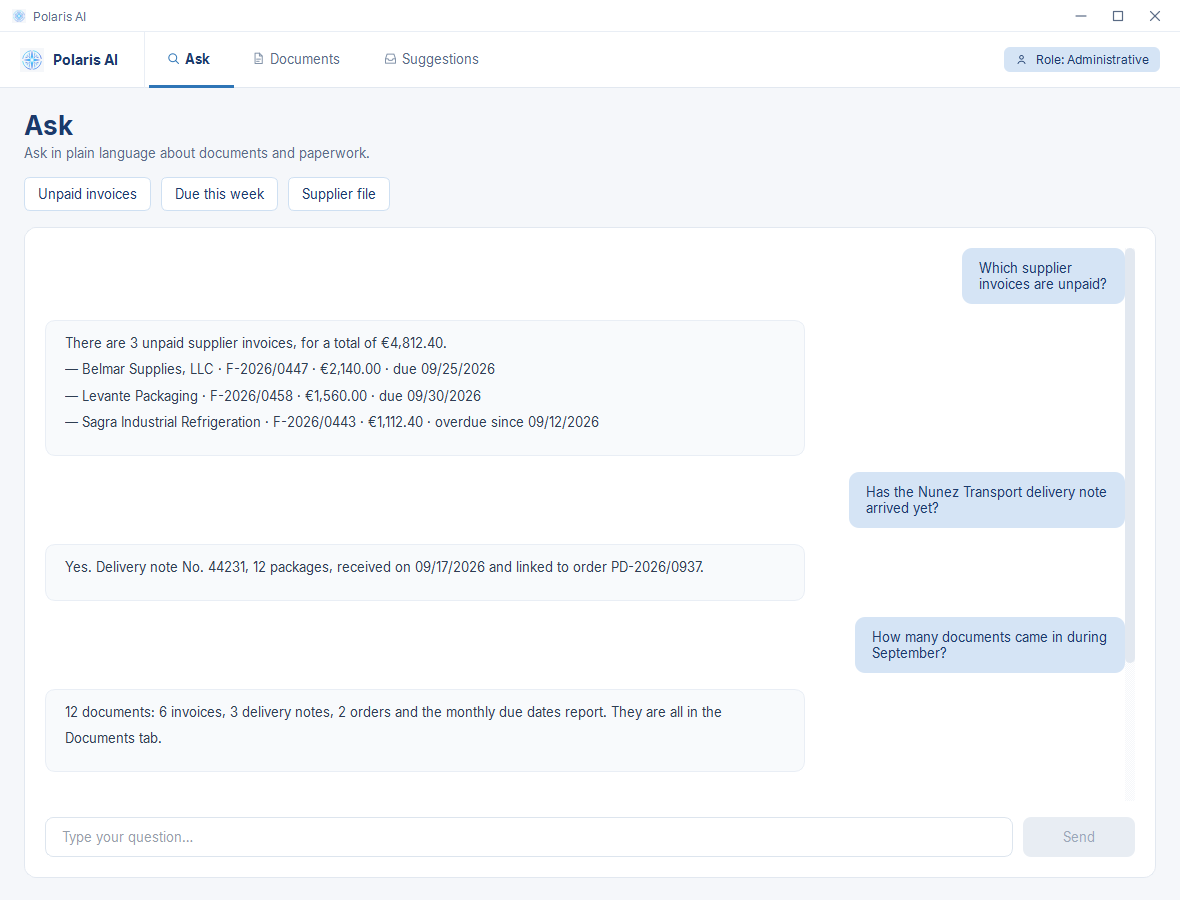Minimize the Polaris AI window
The image size is (1180, 900).
tap(1081, 16)
